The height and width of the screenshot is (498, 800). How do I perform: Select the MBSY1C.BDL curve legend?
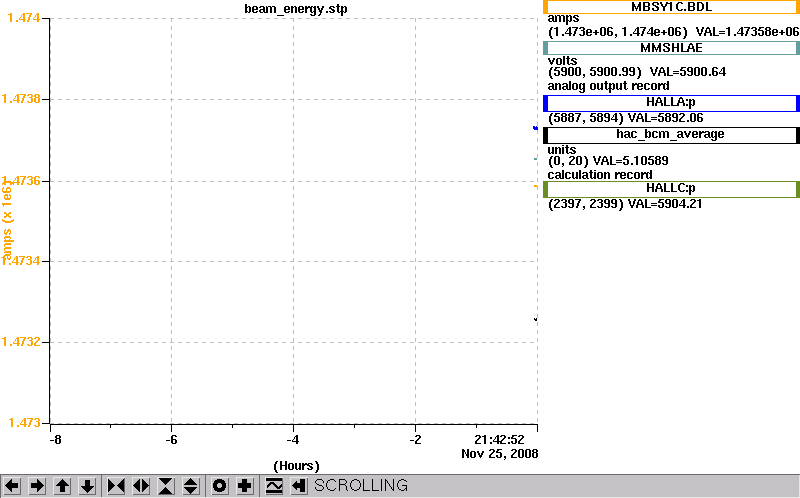(x=671, y=7)
